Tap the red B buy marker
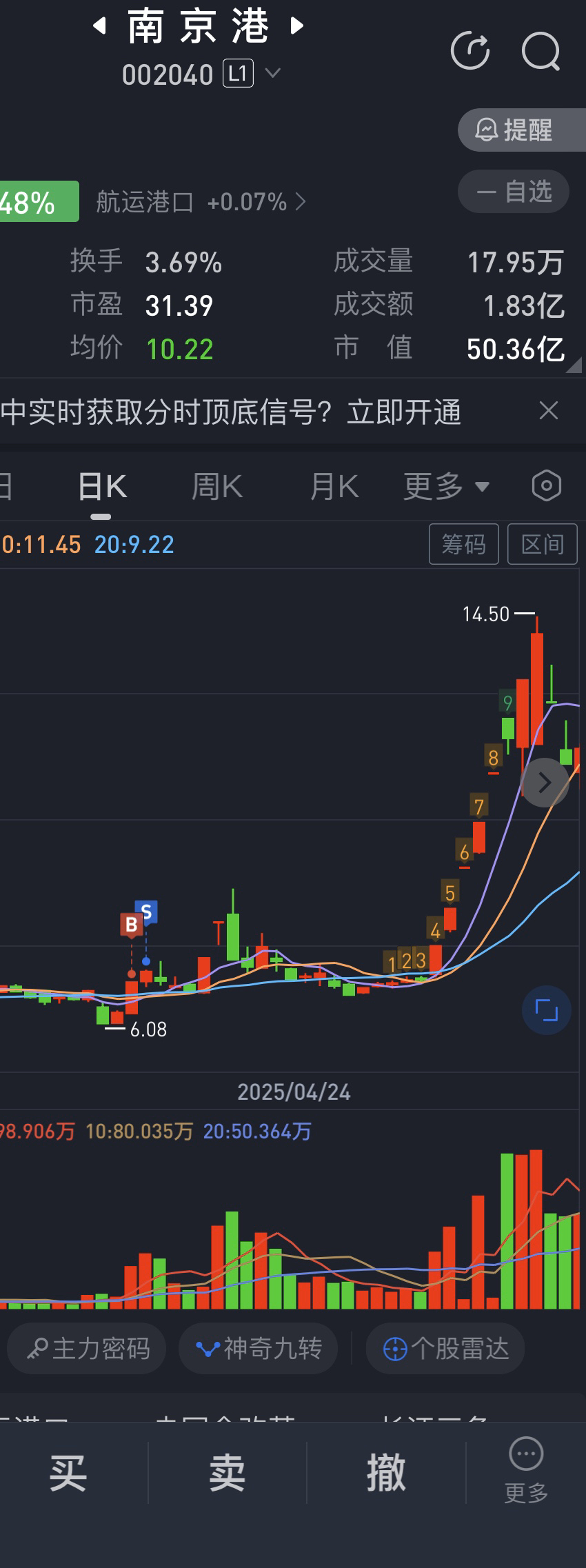This screenshot has height=1568, width=586. point(132,925)
